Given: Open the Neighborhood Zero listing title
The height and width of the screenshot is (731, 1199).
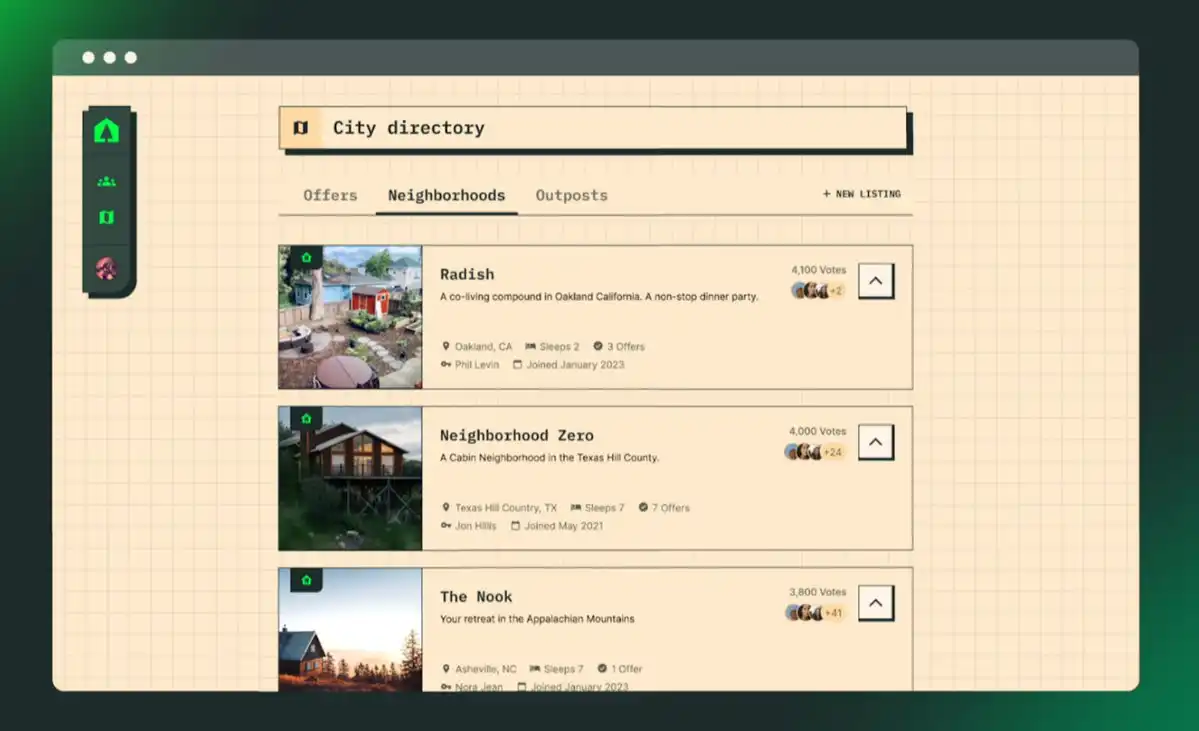Looking at the screenshot, I should (x=517, y=435).
